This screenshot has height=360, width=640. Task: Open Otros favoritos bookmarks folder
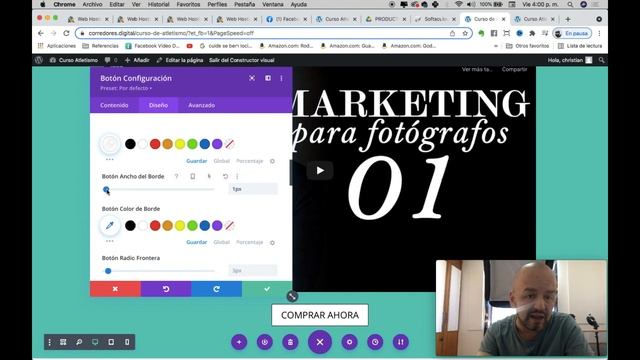click(x=527, y=46)
